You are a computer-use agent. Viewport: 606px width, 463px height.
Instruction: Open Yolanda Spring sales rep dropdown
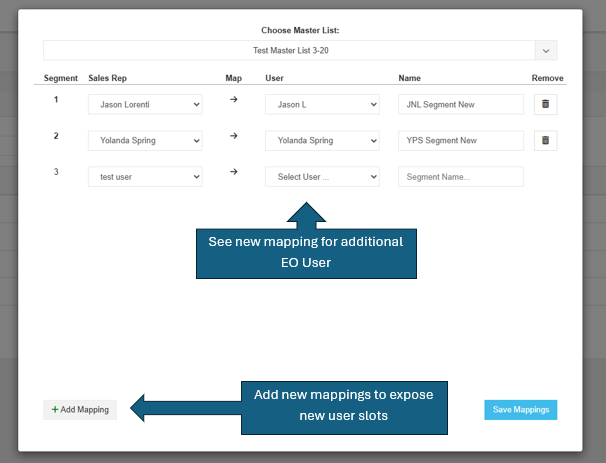[x=145, y=141]
